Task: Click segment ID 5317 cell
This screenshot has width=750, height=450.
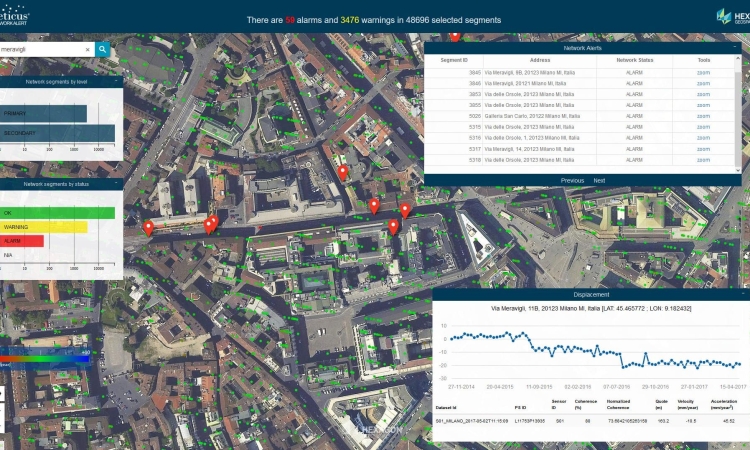Action: coord(474,149)
